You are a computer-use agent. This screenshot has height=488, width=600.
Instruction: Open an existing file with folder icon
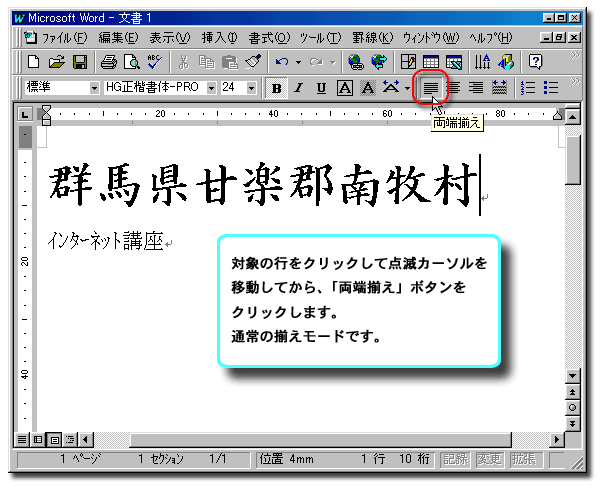(x=57, y=62)
